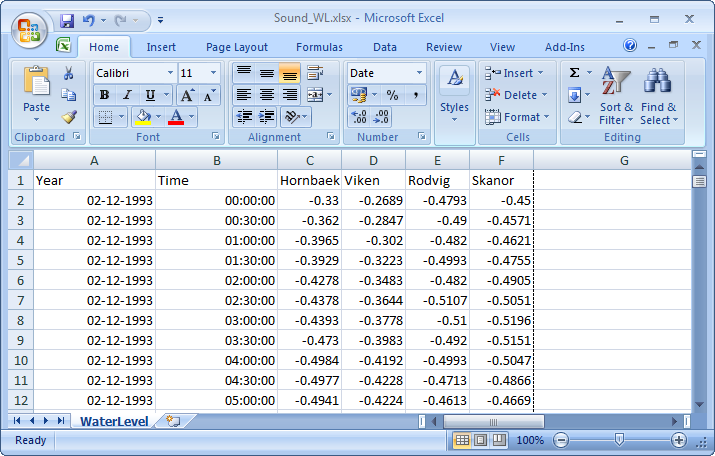Viewport: 715px width, 456px height.
Task: Save the workbook from quick access toolbar
Action: (67, 21)
